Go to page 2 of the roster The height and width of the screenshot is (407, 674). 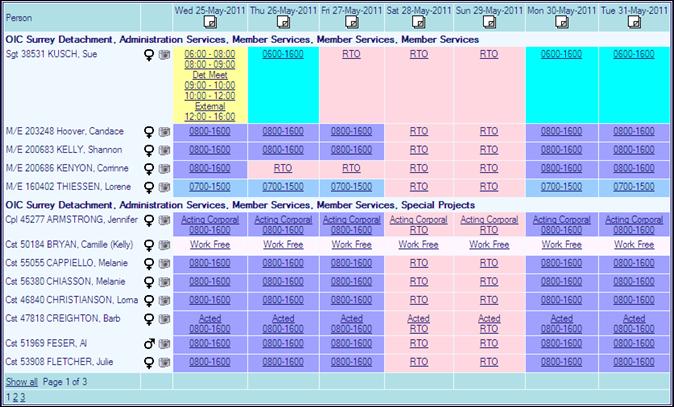[15, 397]
